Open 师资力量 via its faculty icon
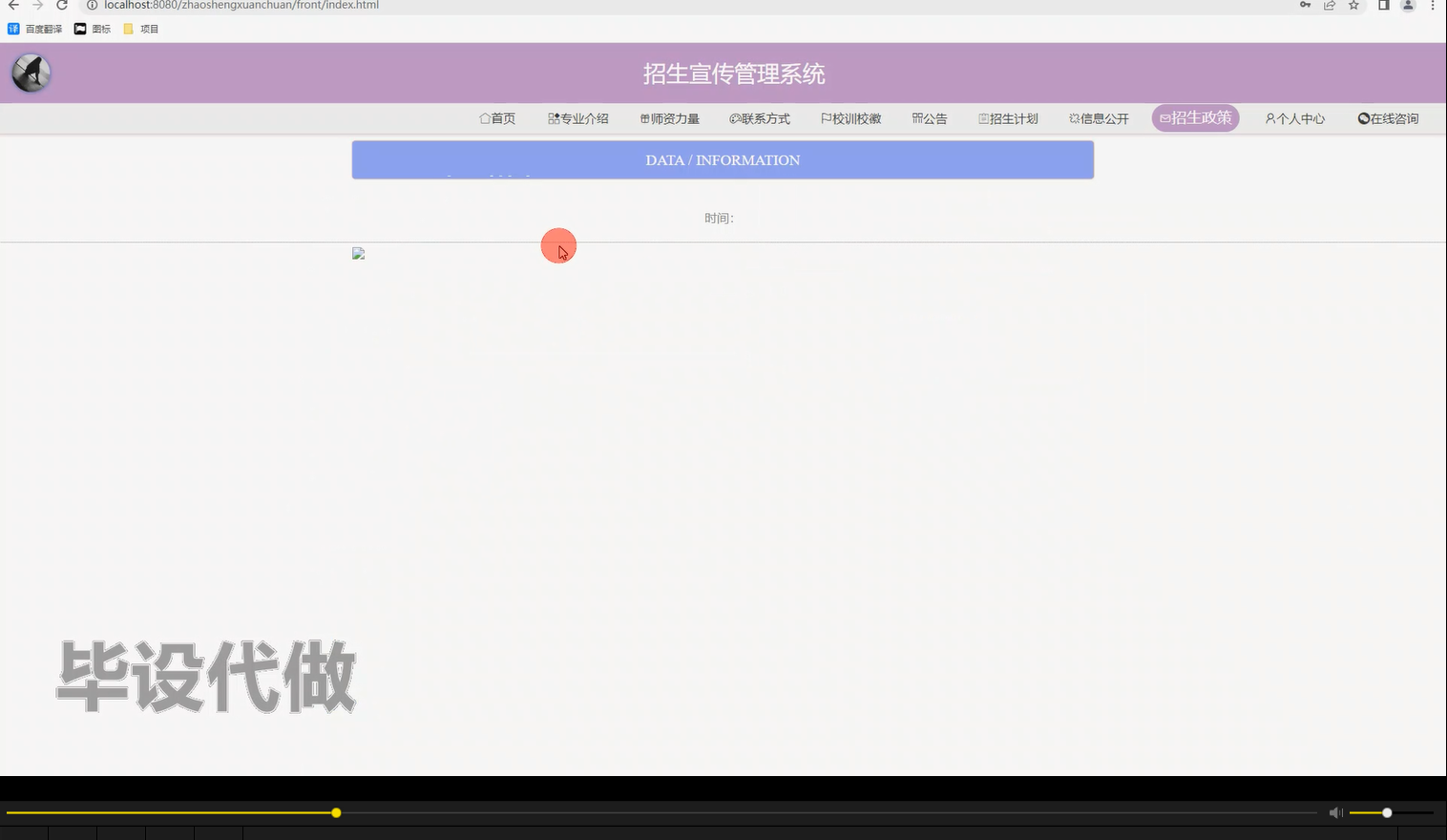Image resolution: width=1447 pixels, height=840 pixels. pyautogui.click(x=643, y=118)
